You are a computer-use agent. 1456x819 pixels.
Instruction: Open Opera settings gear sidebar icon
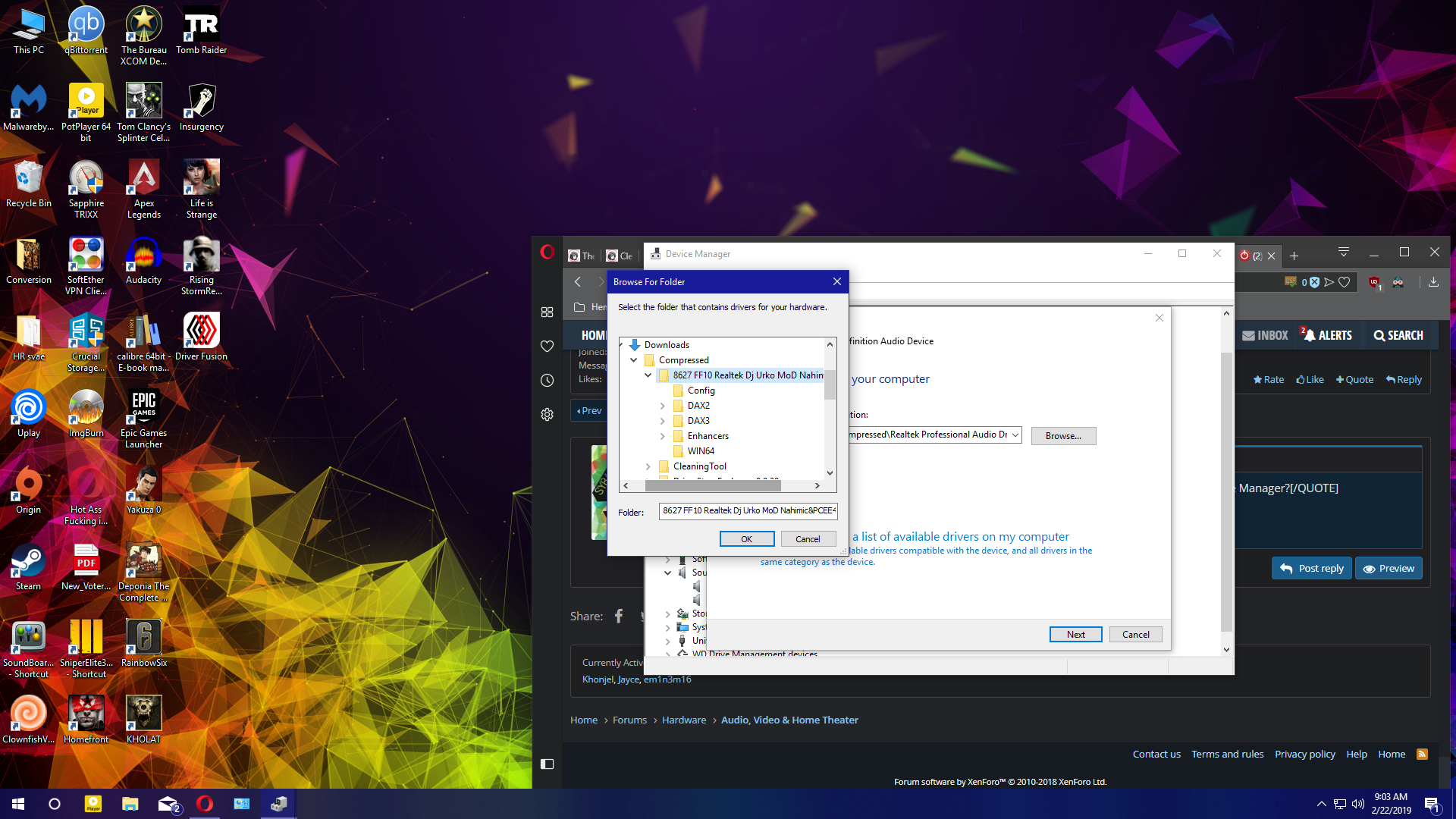pyautogui.click(x=547, y=415)
